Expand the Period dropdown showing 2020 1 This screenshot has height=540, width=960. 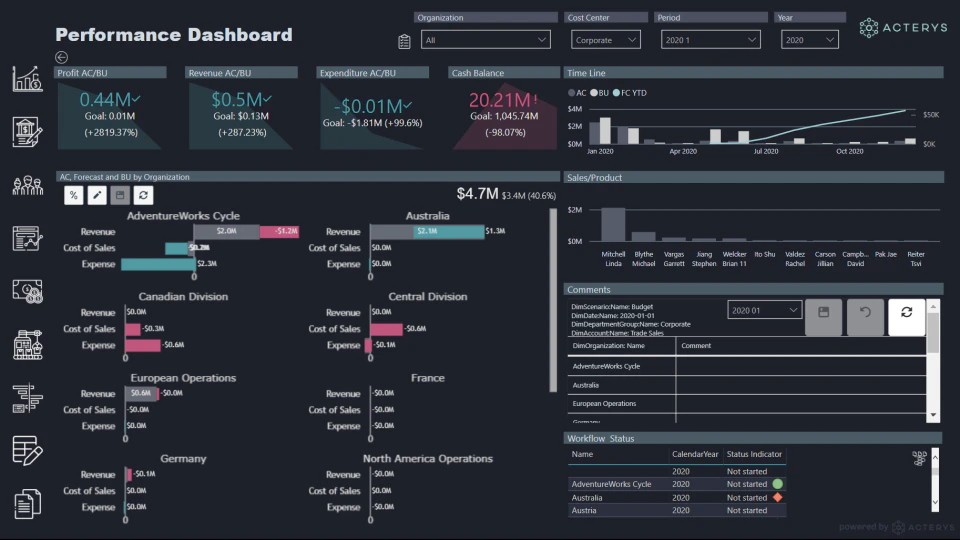tap(710, 40)
